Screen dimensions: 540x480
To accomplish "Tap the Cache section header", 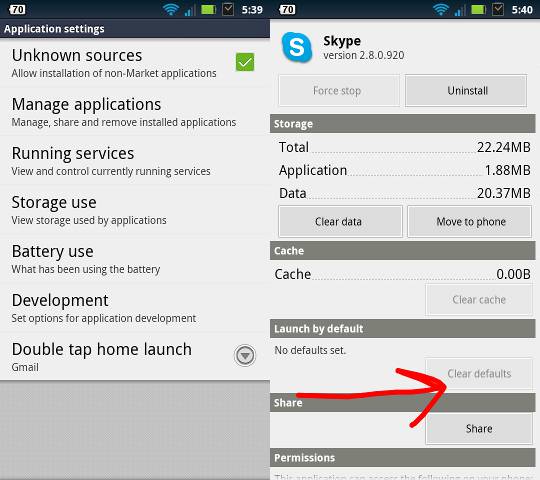I will point(403,250).
